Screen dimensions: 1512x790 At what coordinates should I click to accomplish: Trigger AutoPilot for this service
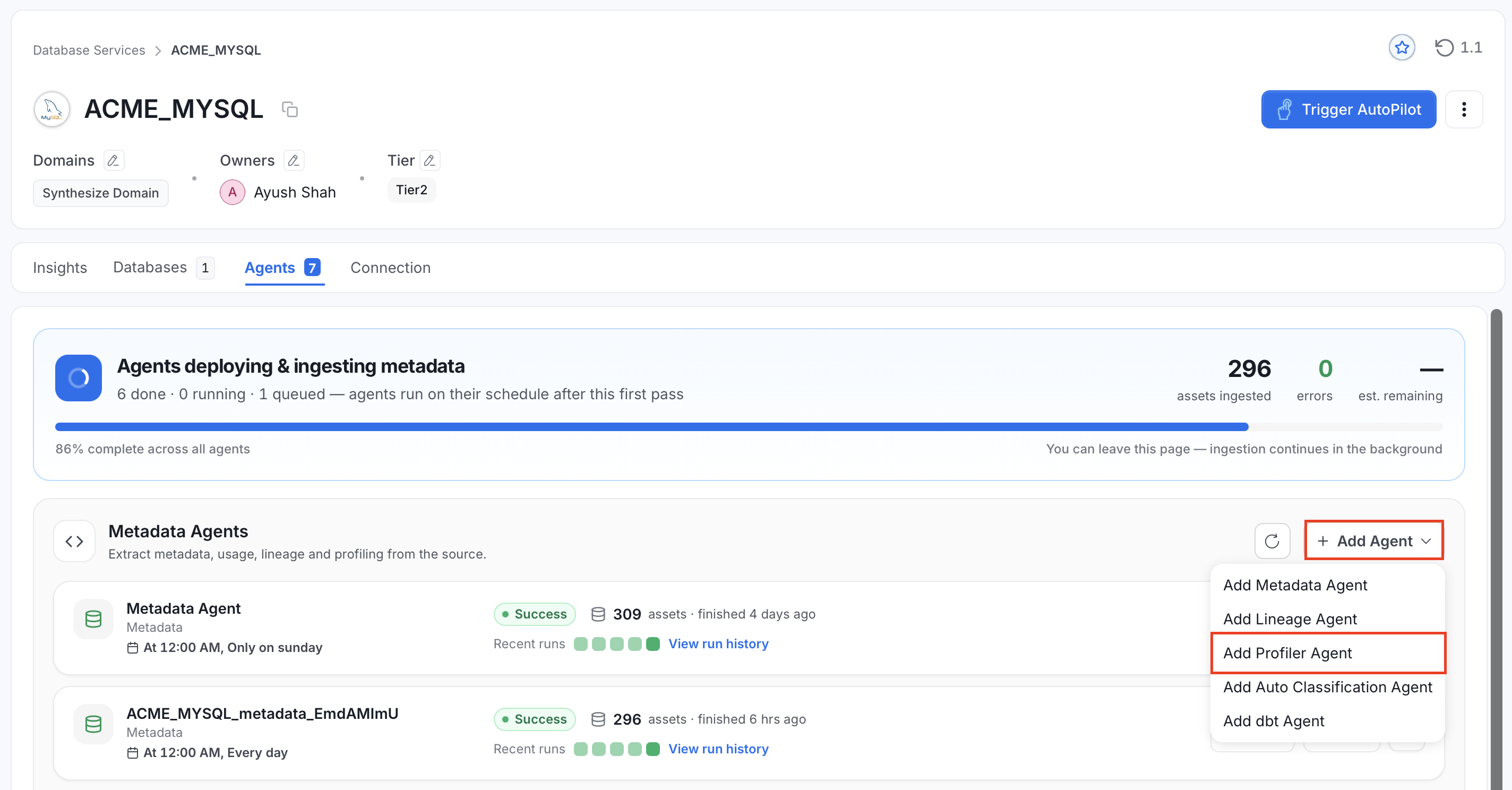pyautogui.click(x=1349, y=109)
